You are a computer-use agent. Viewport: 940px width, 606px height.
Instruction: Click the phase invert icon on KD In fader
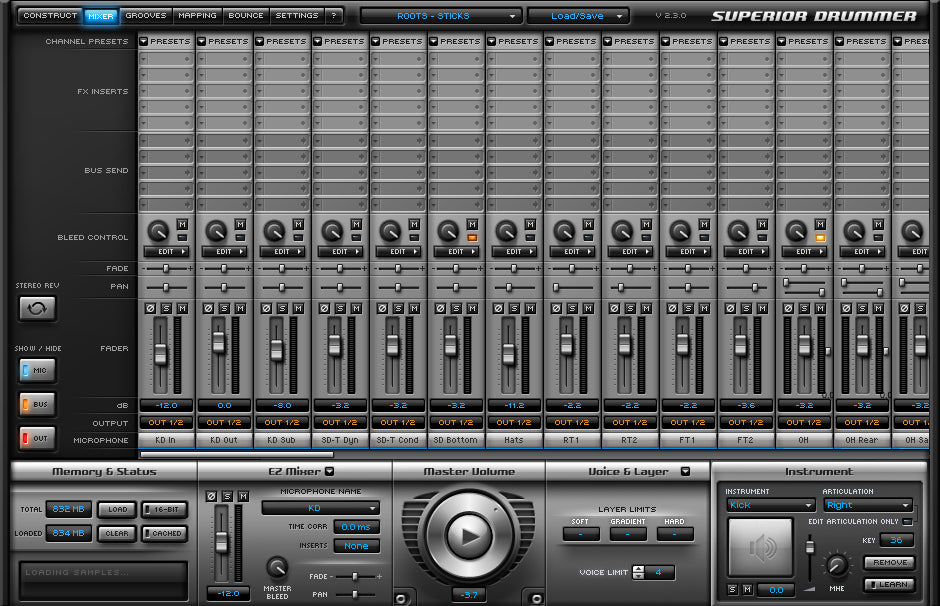coord(150,308)
